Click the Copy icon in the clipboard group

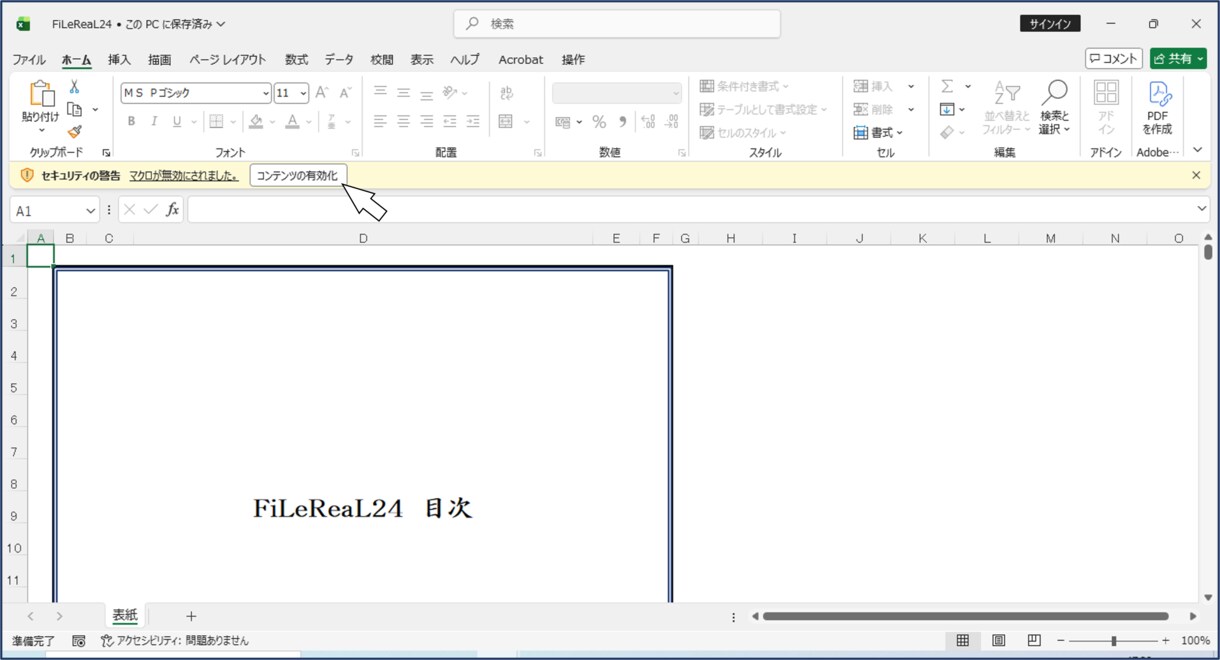coord(74,109)
